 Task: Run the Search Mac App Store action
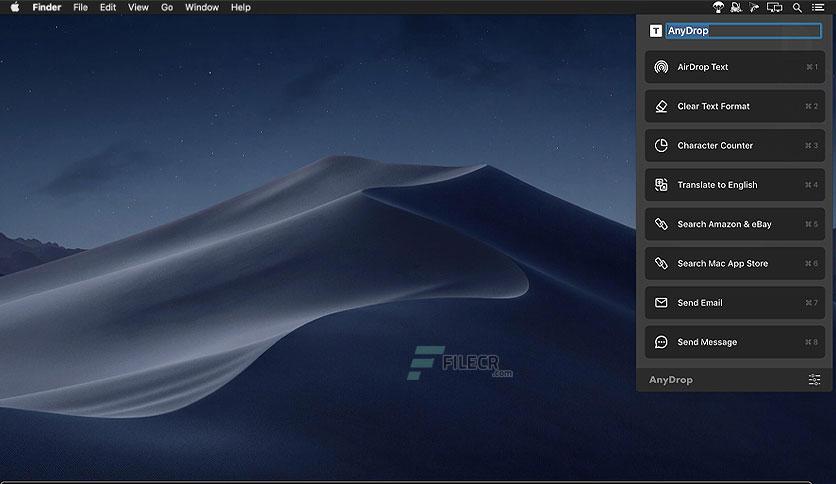pos(735,263)
